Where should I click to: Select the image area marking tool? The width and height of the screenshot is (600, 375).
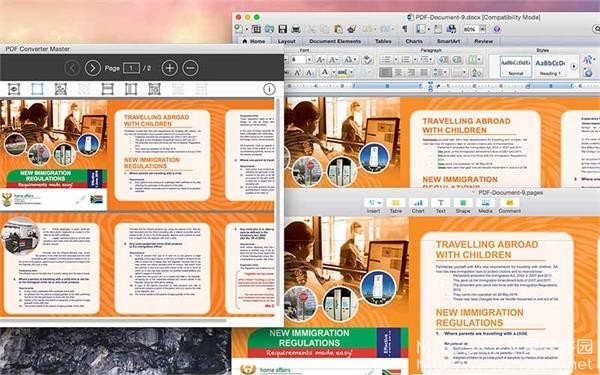61,89
